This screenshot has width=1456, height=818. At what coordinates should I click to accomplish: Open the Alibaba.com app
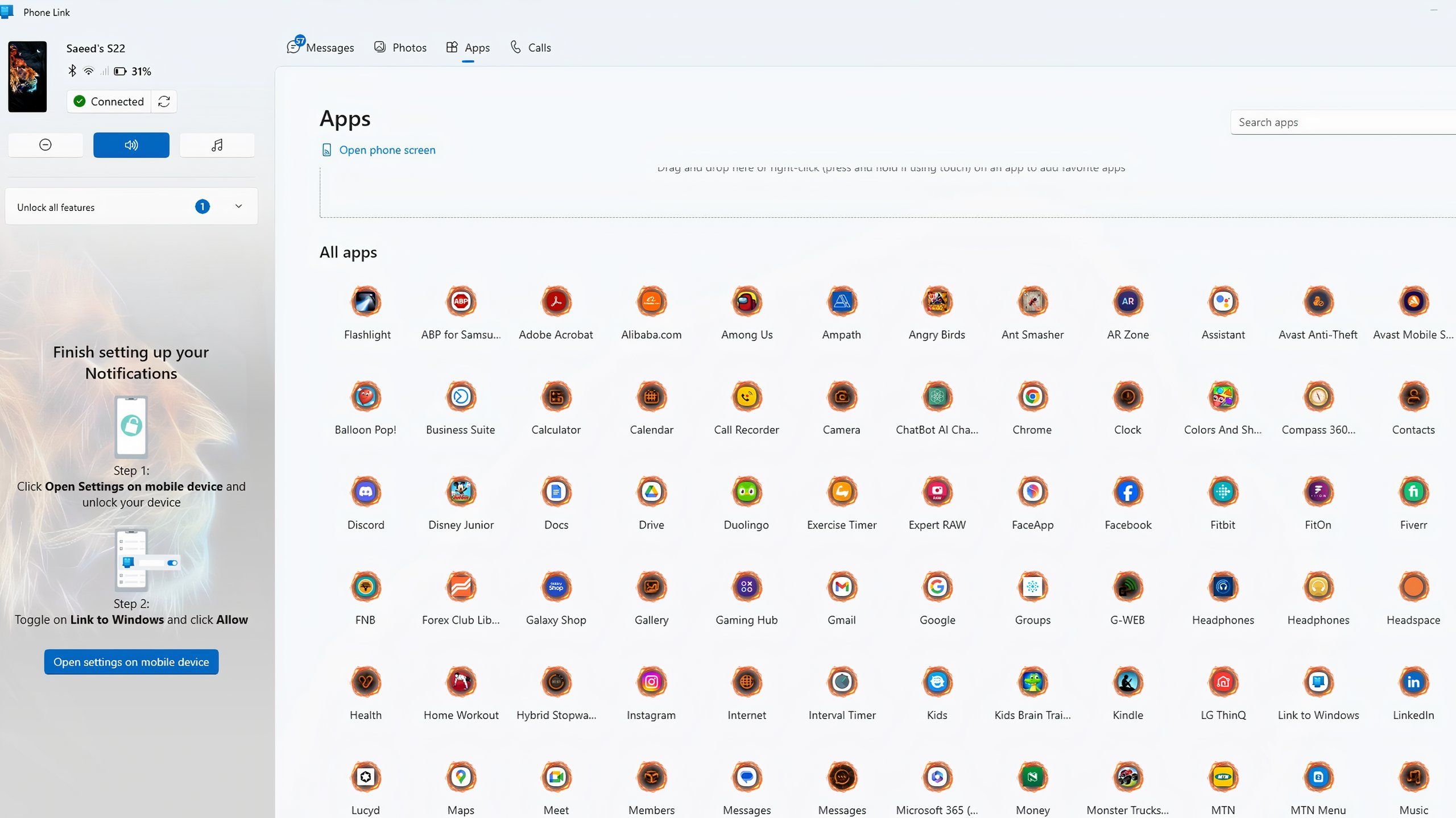(x=652, y=302)
